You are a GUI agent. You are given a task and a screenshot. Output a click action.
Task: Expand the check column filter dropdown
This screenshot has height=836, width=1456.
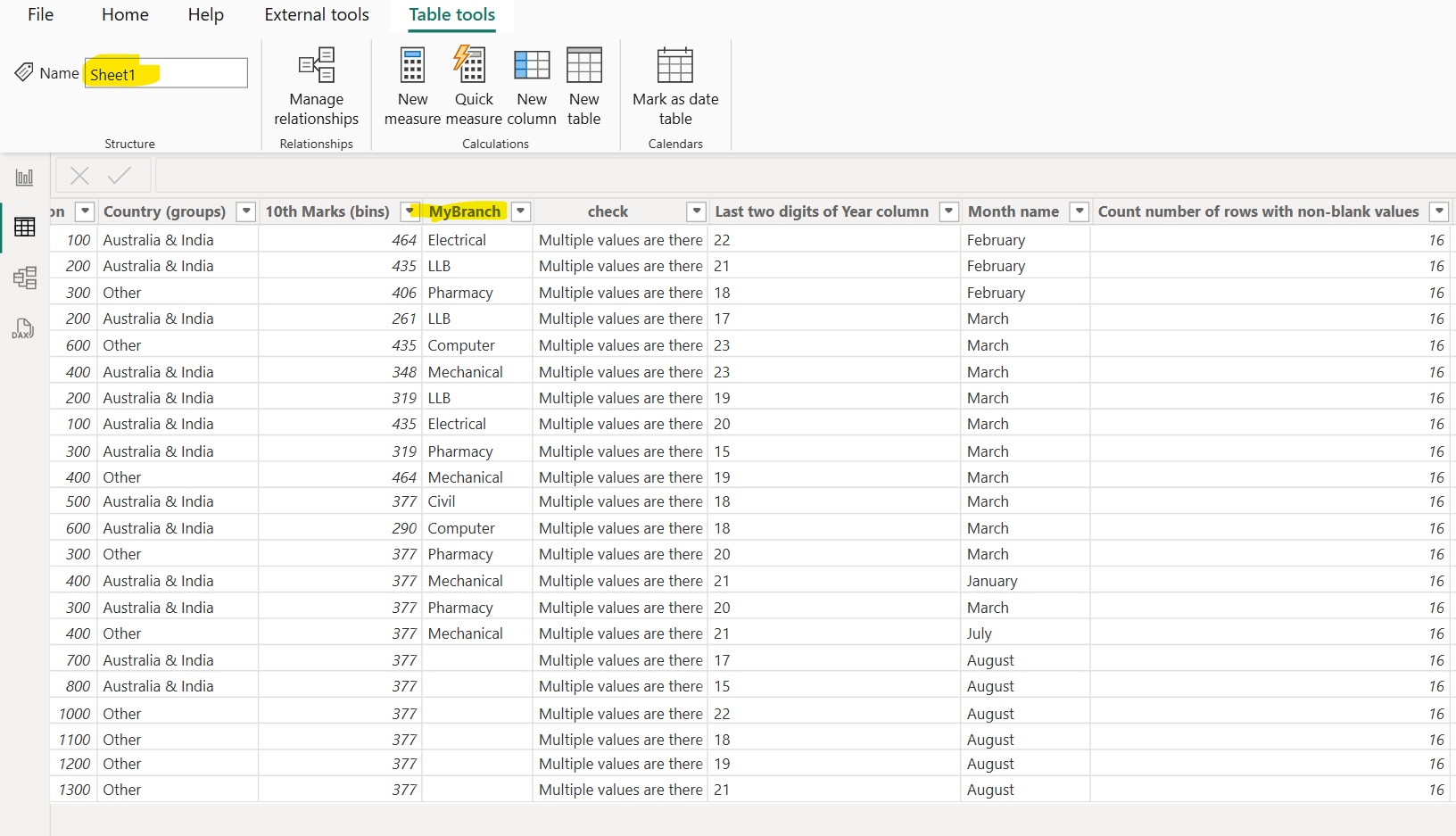pyautogui.click(x=696, y=211)
